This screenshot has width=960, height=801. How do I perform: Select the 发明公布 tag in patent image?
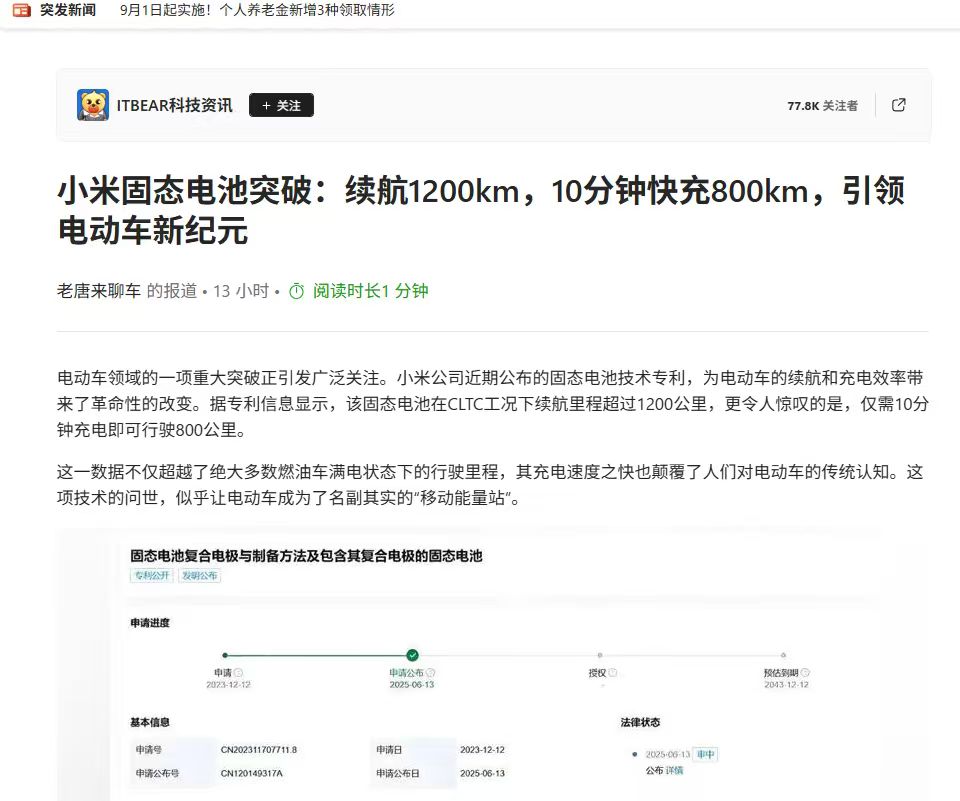[x=200, y=576]
